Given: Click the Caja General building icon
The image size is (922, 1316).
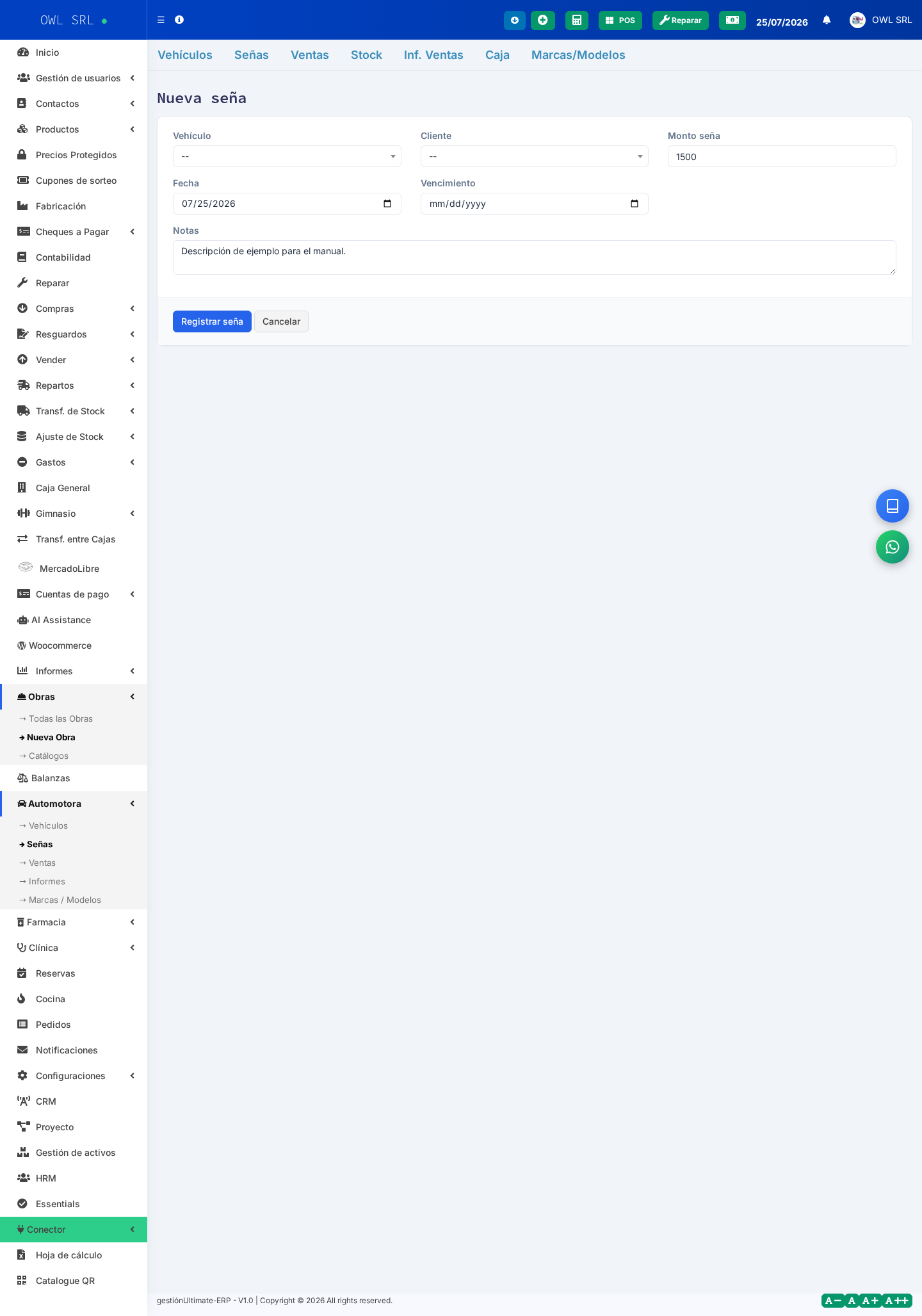Looking at the screenshot, I should pyautogui.click(x=22, y=488).
